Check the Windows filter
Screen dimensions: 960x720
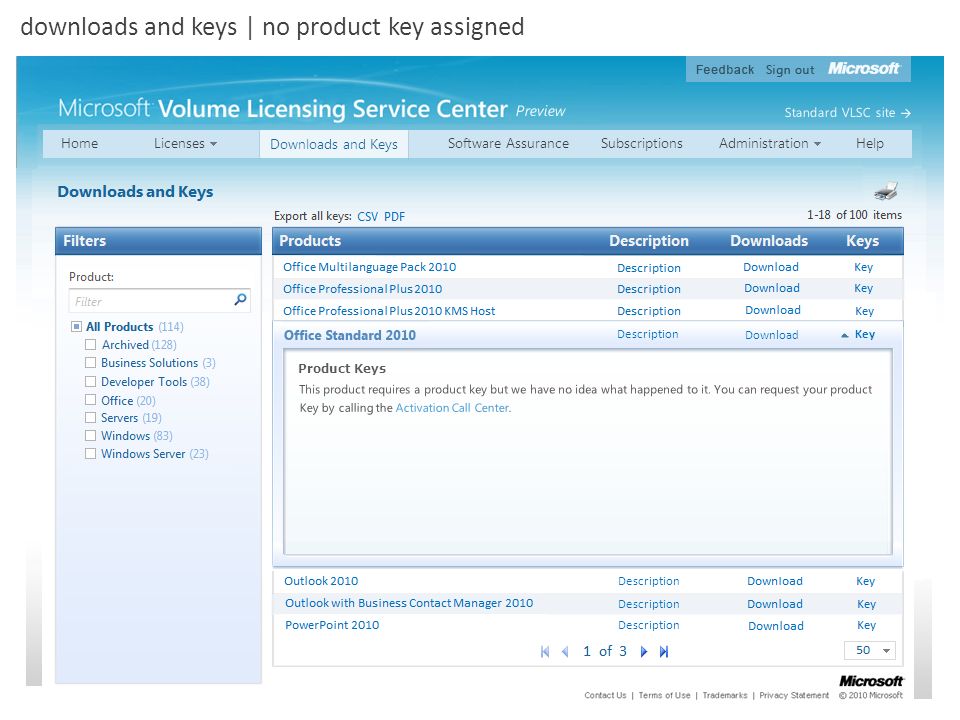[x=90, y=435]
